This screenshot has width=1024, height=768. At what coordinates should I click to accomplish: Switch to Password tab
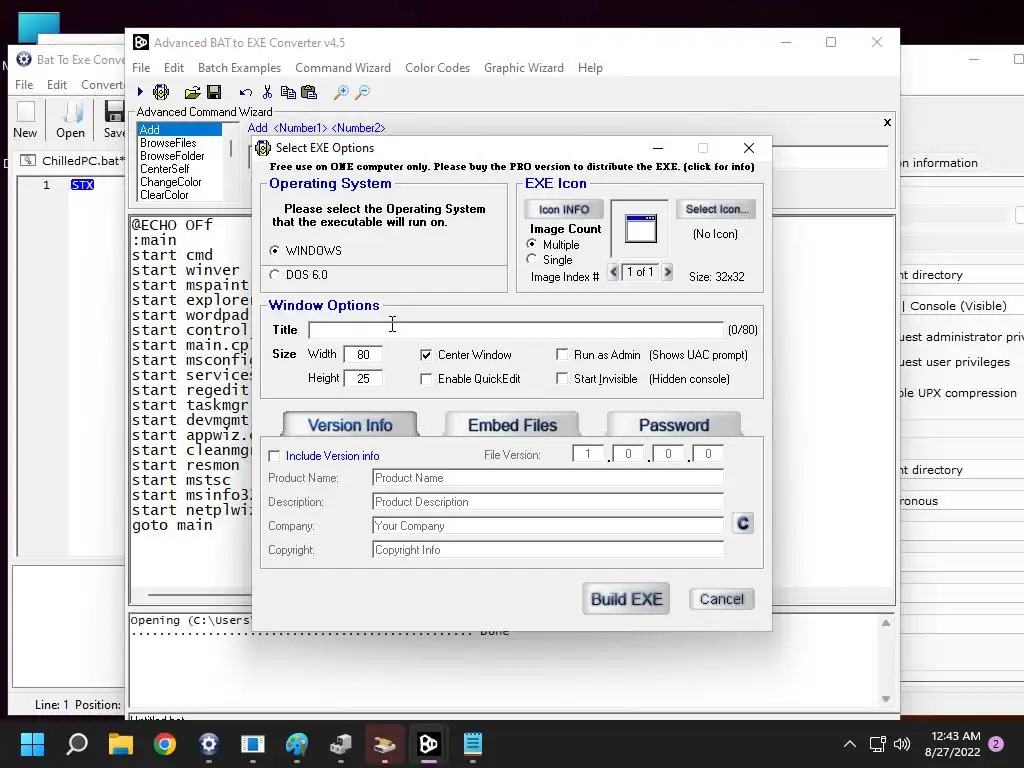[x=674, y=425]
